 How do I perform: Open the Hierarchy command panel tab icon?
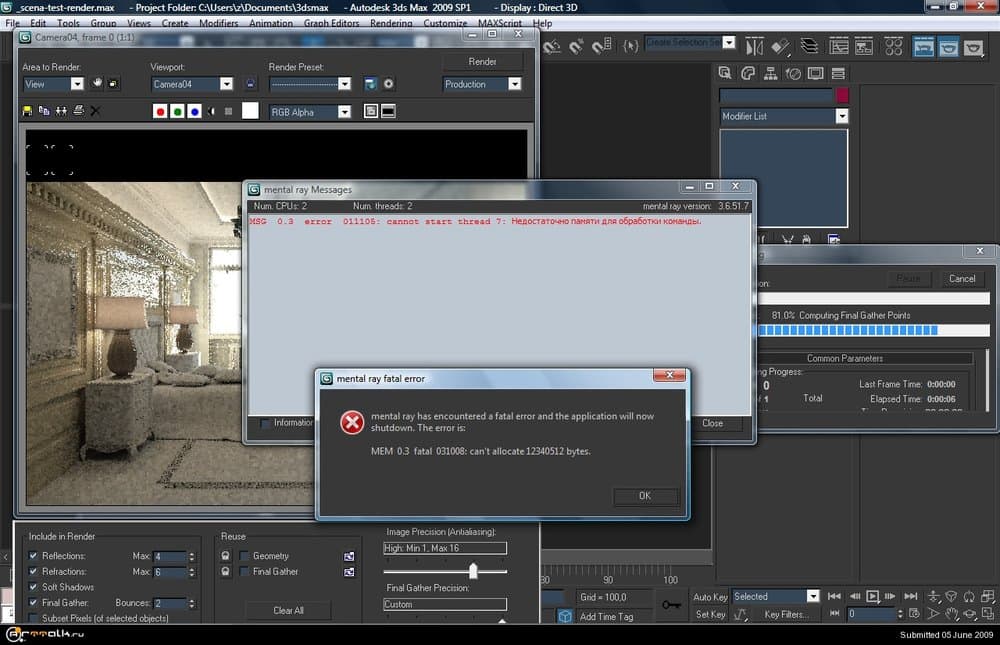click(771, 74)
